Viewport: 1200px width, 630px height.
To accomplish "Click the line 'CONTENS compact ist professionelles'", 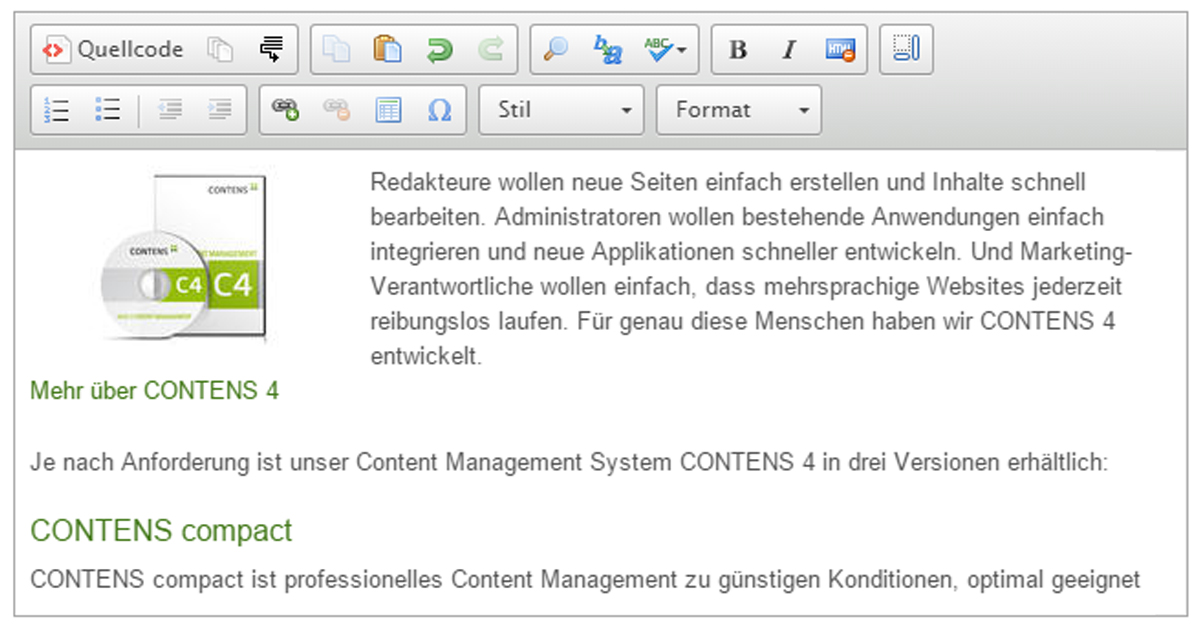I will coord(586,580).
